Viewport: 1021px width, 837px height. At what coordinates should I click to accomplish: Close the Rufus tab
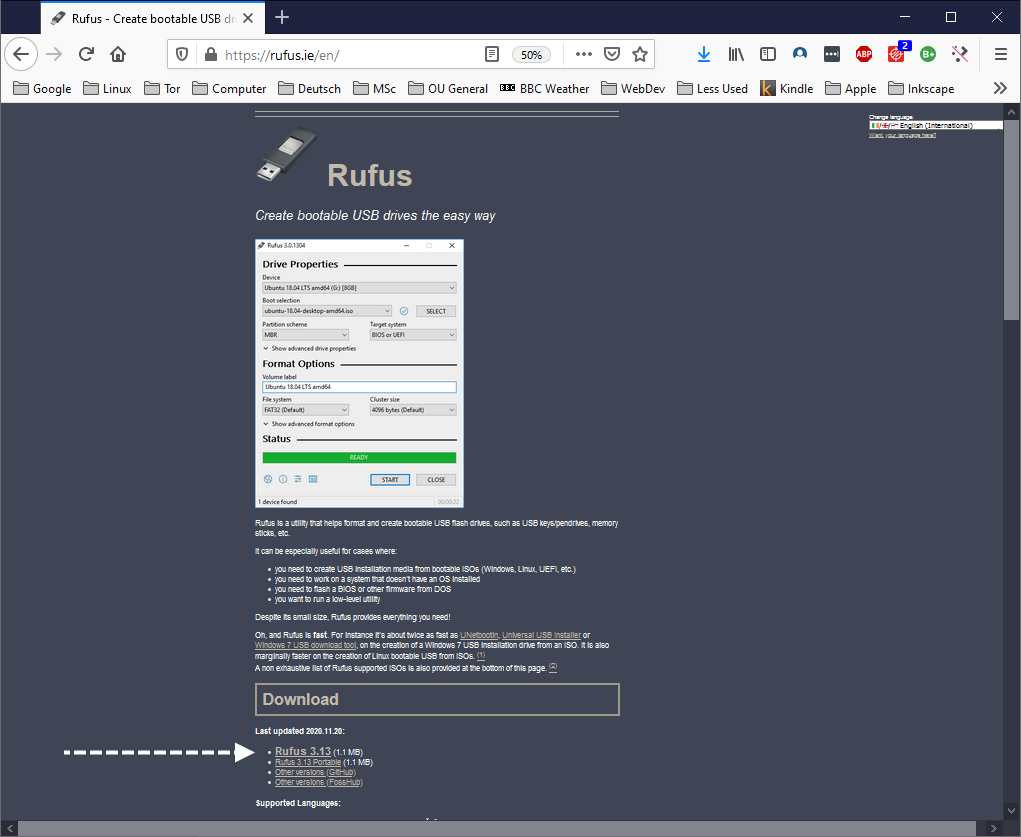[248, 18]
